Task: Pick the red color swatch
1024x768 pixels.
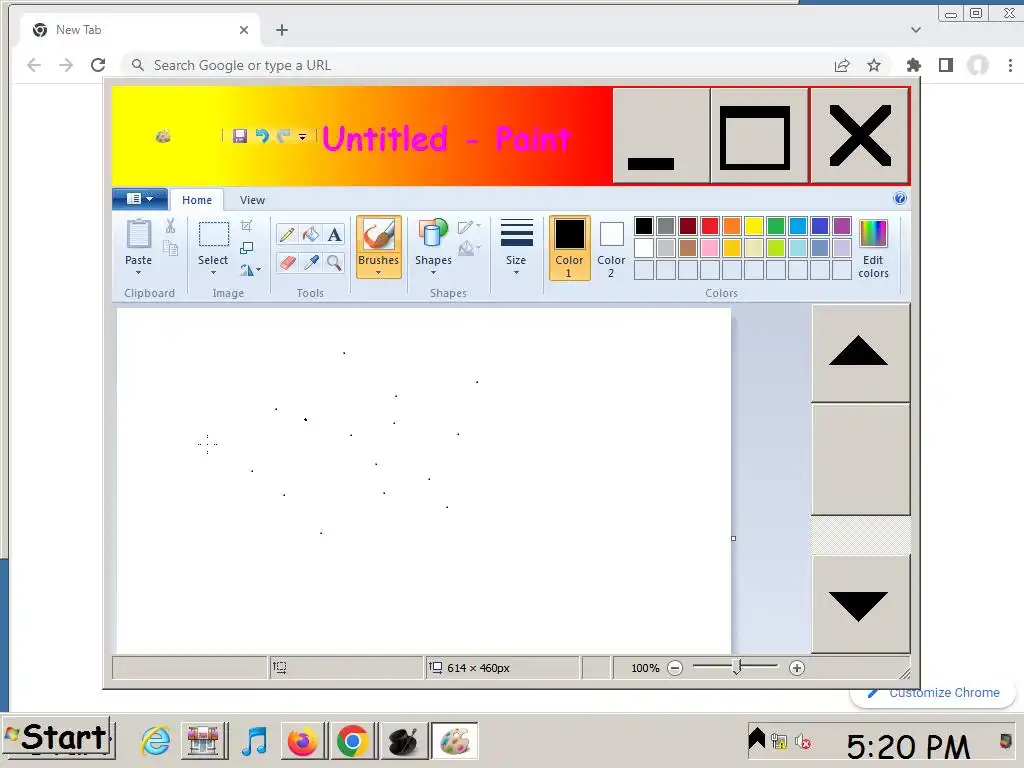Action: pyautogui.click(x=710, y=226)
